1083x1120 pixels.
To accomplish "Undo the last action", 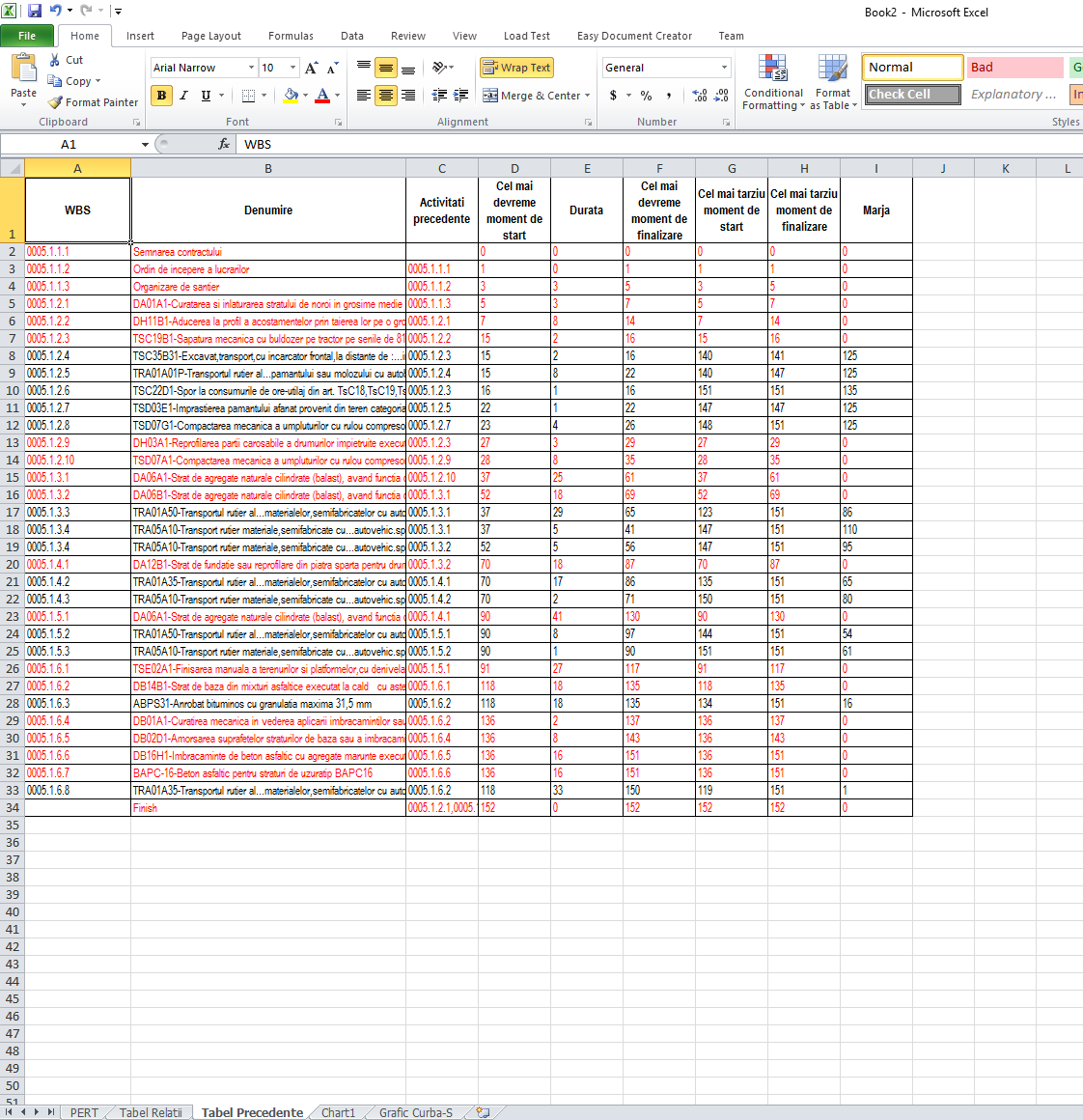I will pyautogui.click(x=55, y=11).
